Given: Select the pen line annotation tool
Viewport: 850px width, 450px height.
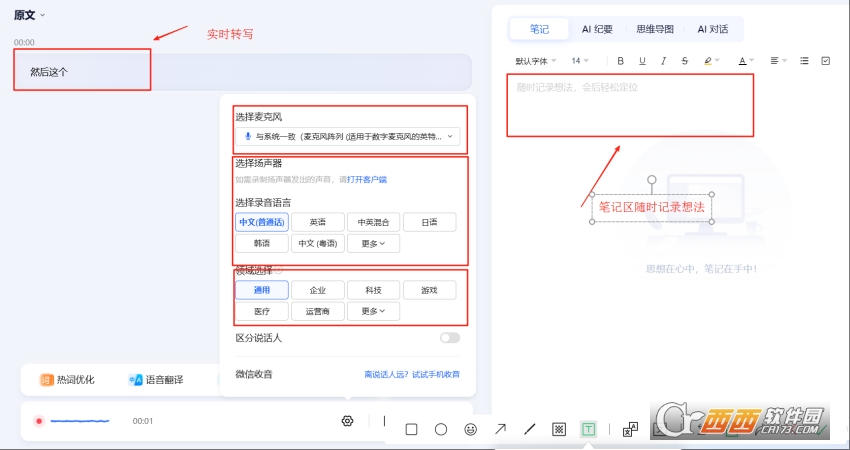Looking at the screenshot, I should (x=530, y=429).
